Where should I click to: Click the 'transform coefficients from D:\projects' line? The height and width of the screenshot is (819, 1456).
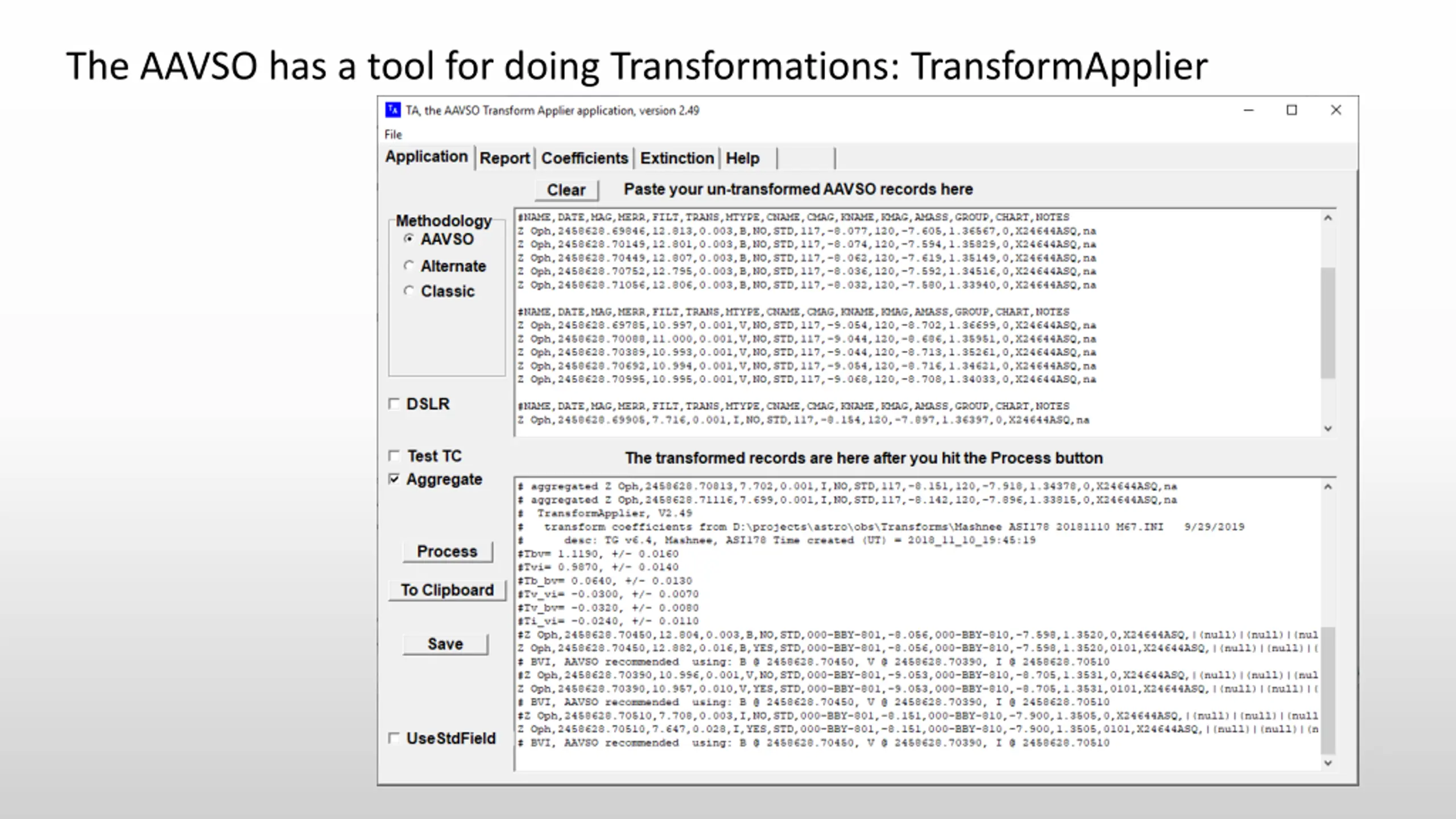pos(881,527)
